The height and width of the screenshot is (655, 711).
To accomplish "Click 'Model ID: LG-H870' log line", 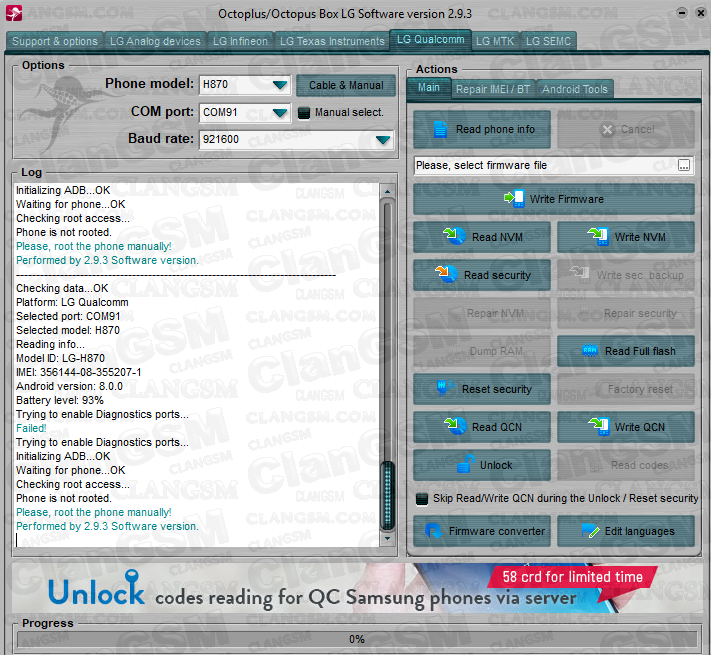I will pos(60,358).
